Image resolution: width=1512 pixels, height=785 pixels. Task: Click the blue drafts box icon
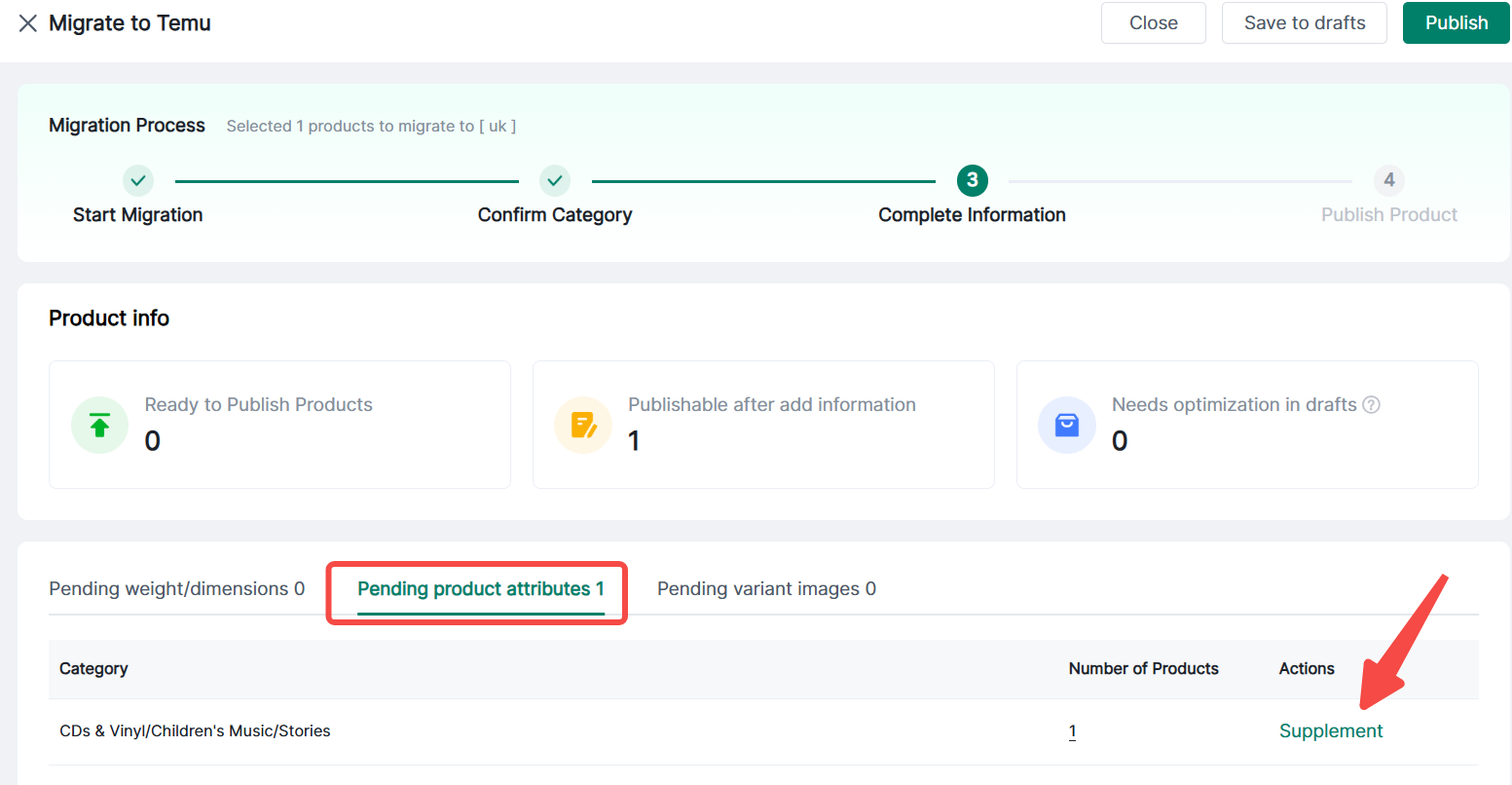(1066, 425)
